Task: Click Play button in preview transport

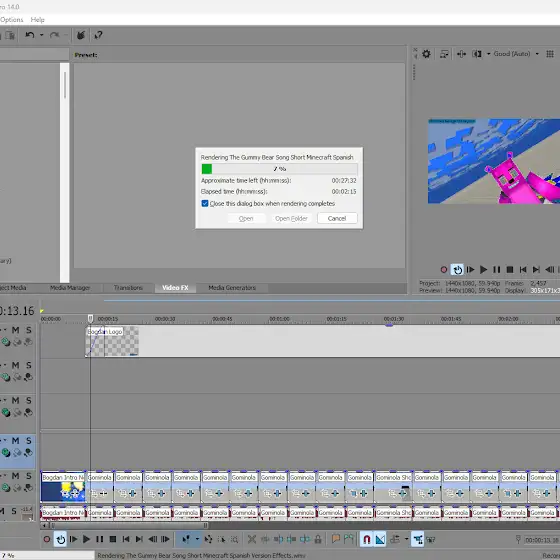Action: 483,270
